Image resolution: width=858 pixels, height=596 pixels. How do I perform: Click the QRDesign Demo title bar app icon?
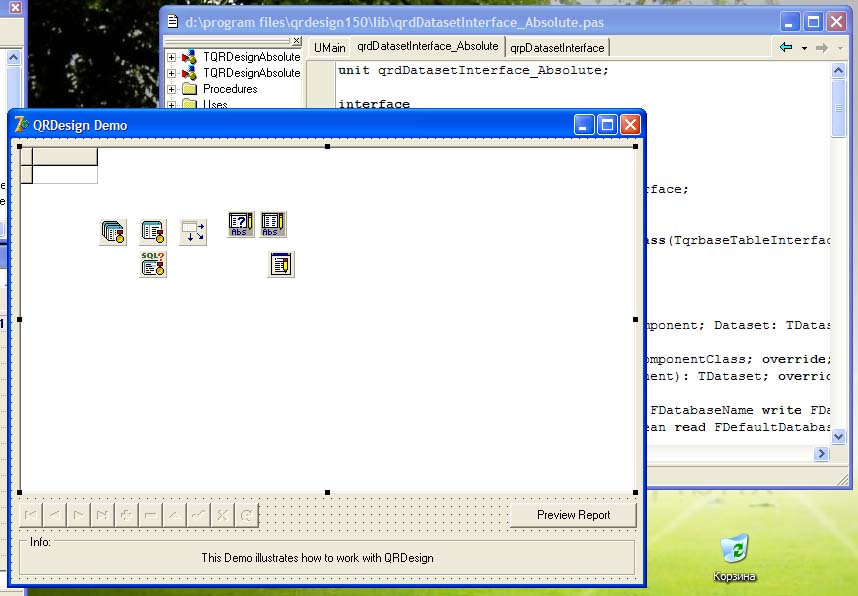click(x=21, y=125)
